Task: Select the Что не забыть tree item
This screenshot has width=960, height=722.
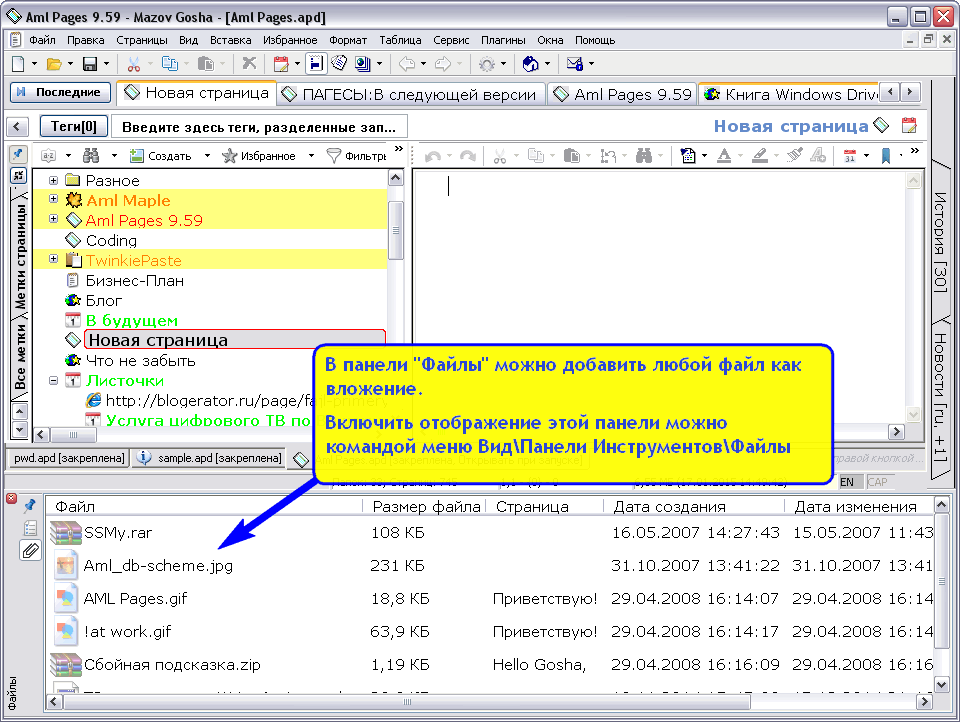Action: [140, 360]
